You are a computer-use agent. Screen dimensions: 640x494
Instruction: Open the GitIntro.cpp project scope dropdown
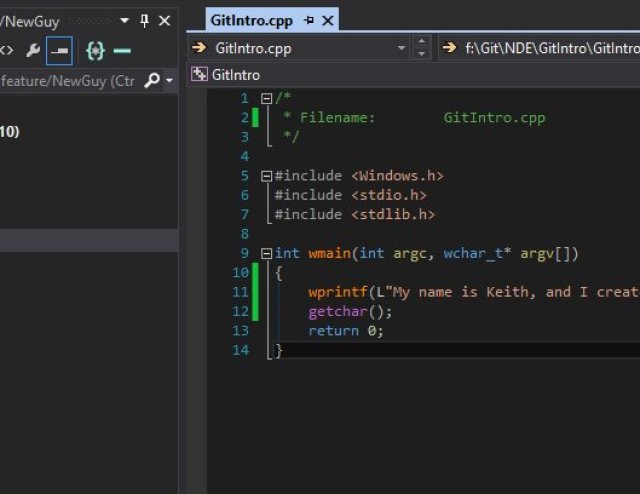402,48
